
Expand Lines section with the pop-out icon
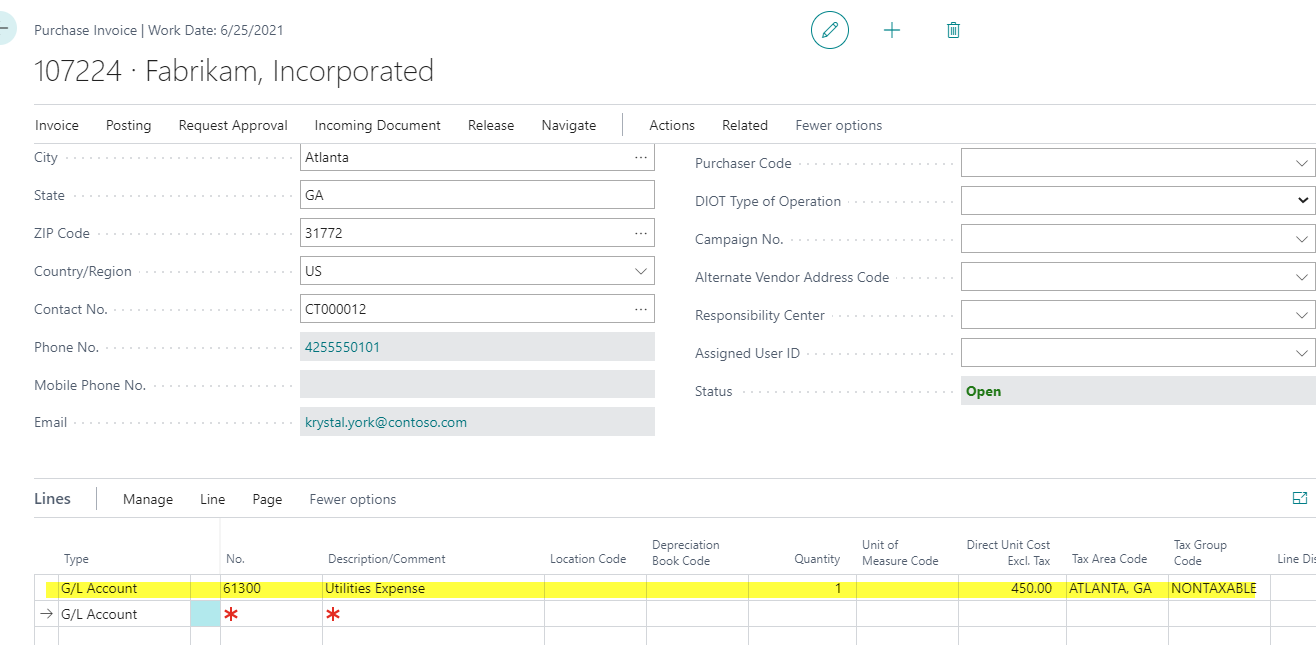(1299, 498)
